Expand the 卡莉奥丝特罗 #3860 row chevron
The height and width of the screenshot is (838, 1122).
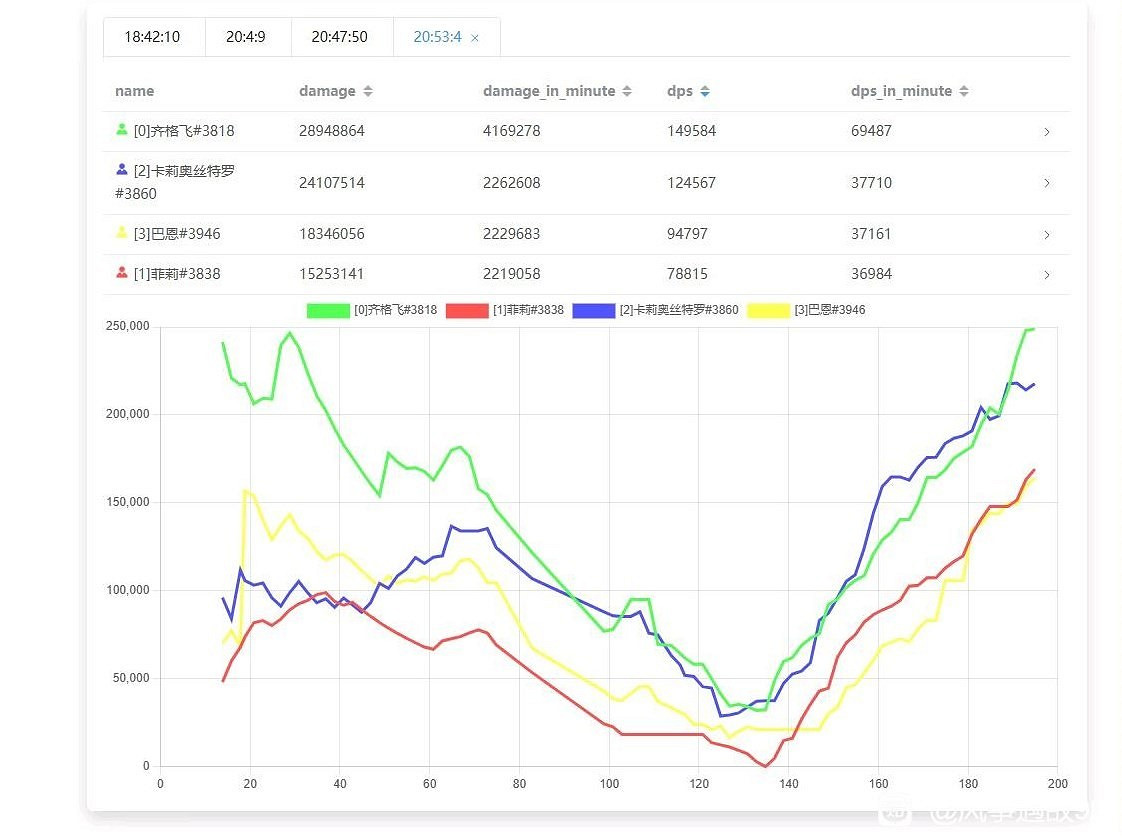click(x=1047, y=183)
